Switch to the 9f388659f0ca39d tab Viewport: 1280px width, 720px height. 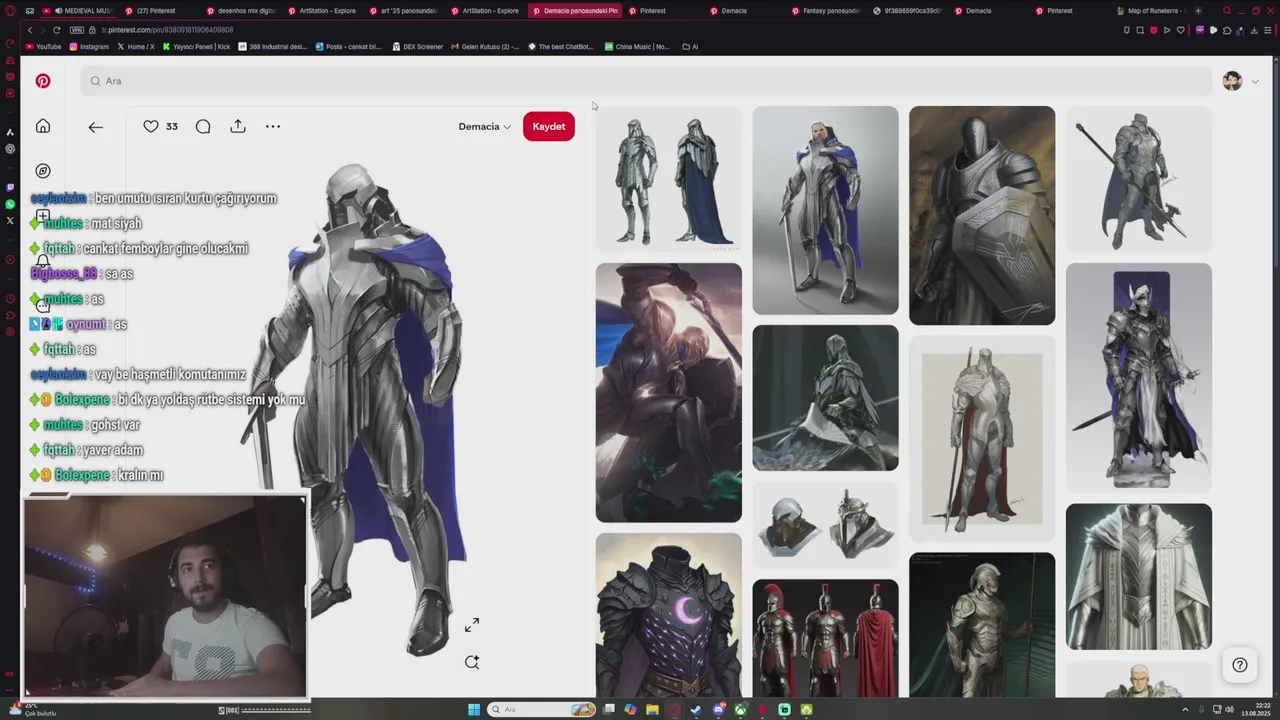coord(906,11)
